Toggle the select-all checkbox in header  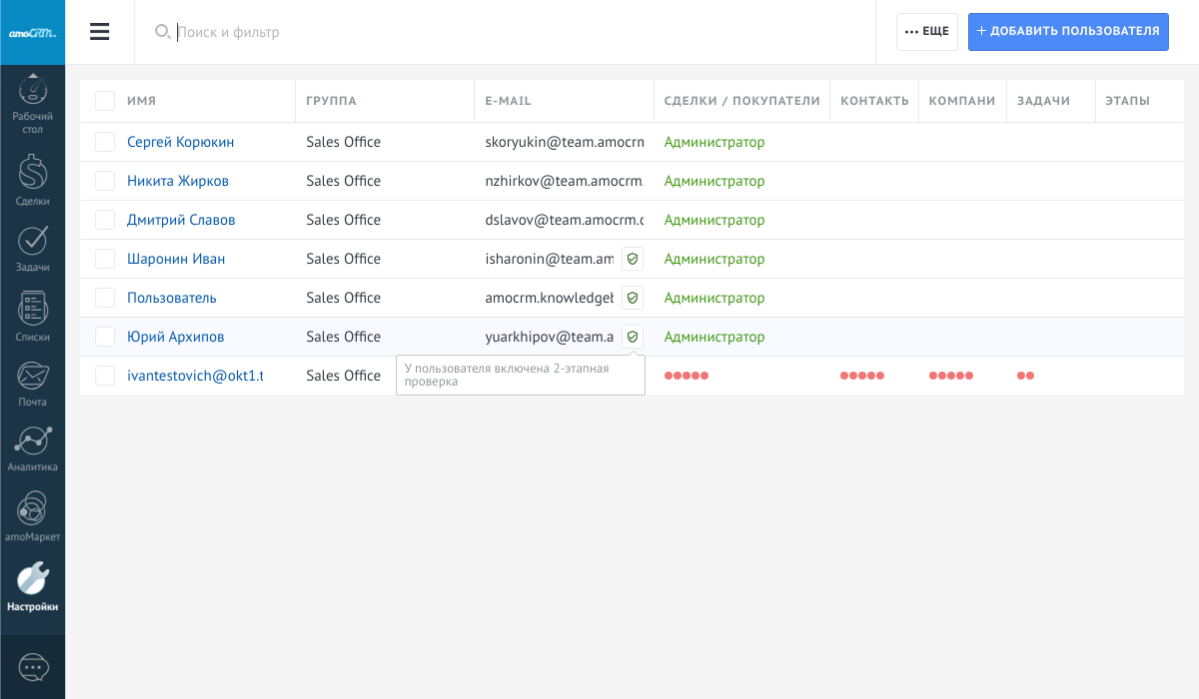(105, 101)
